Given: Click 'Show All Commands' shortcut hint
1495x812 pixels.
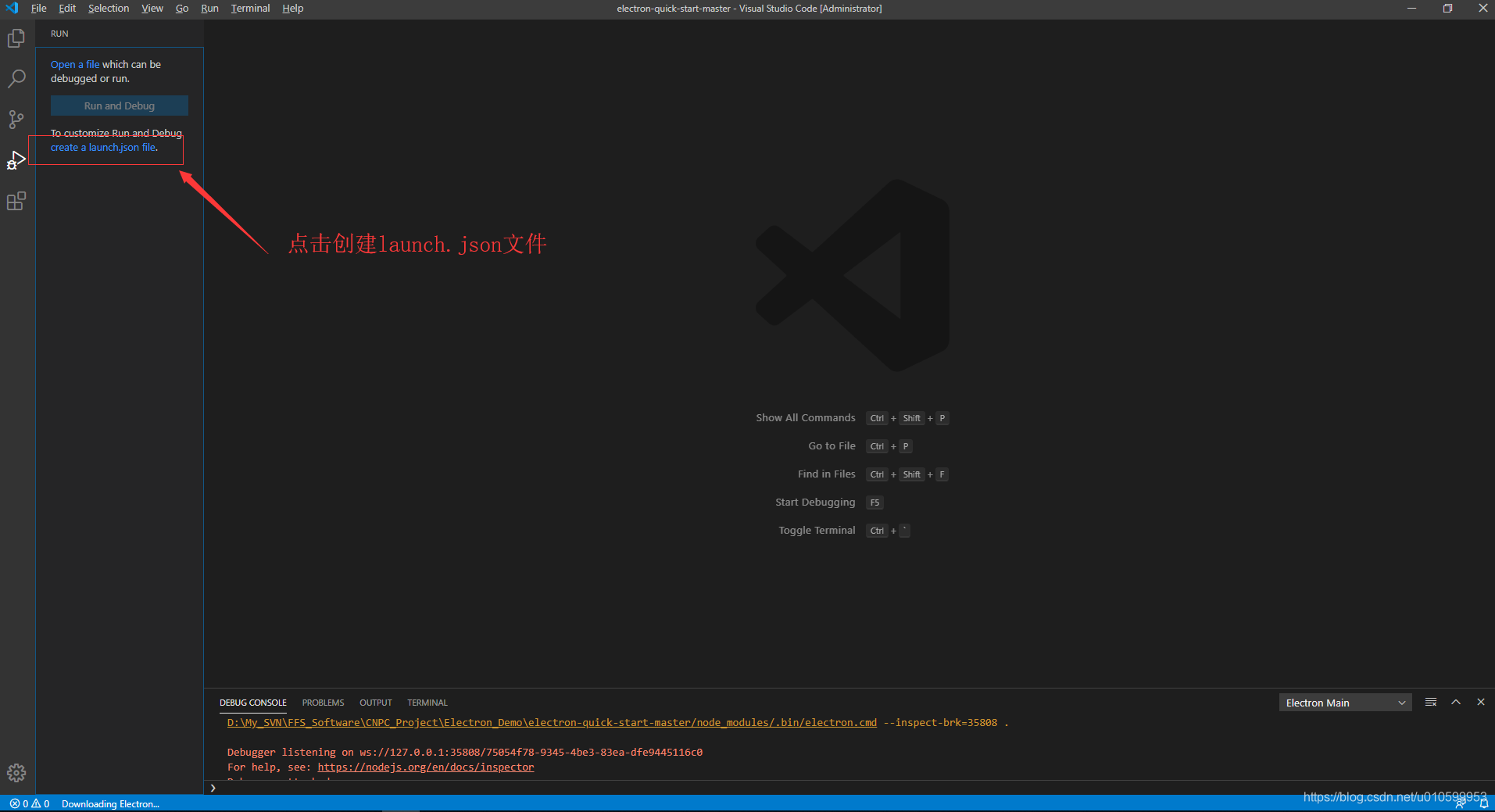Looking at the screenshot, I should tap(806, 418).
